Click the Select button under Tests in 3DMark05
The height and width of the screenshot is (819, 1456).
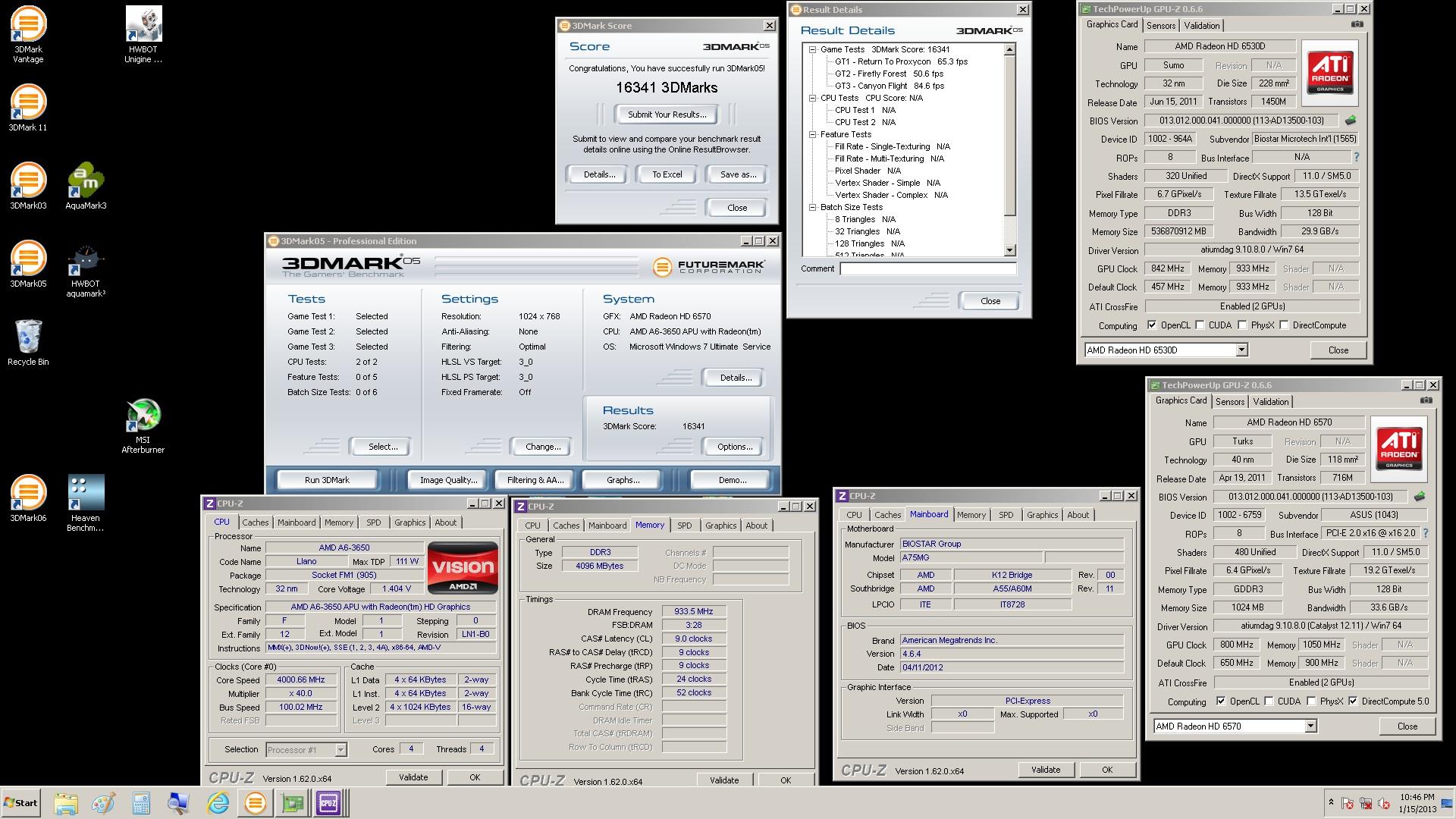click(x=382, y=447)
